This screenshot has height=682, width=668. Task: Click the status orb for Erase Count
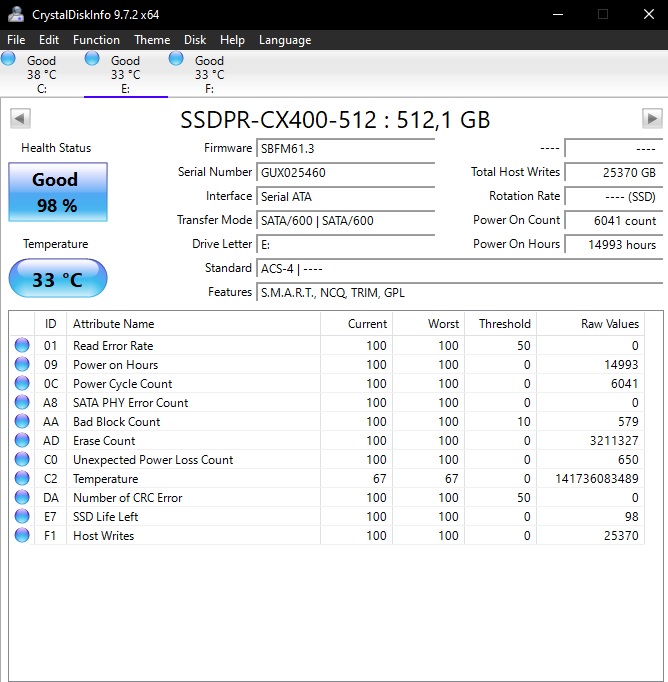tap(22, 440)
